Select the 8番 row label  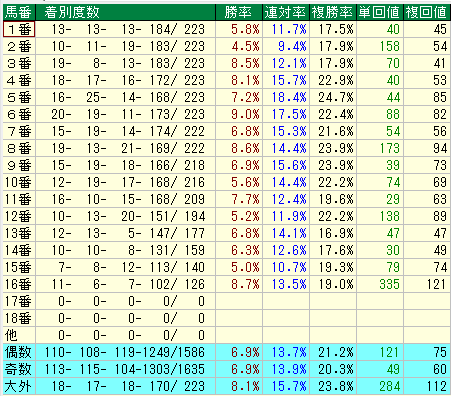pos(19,148)
